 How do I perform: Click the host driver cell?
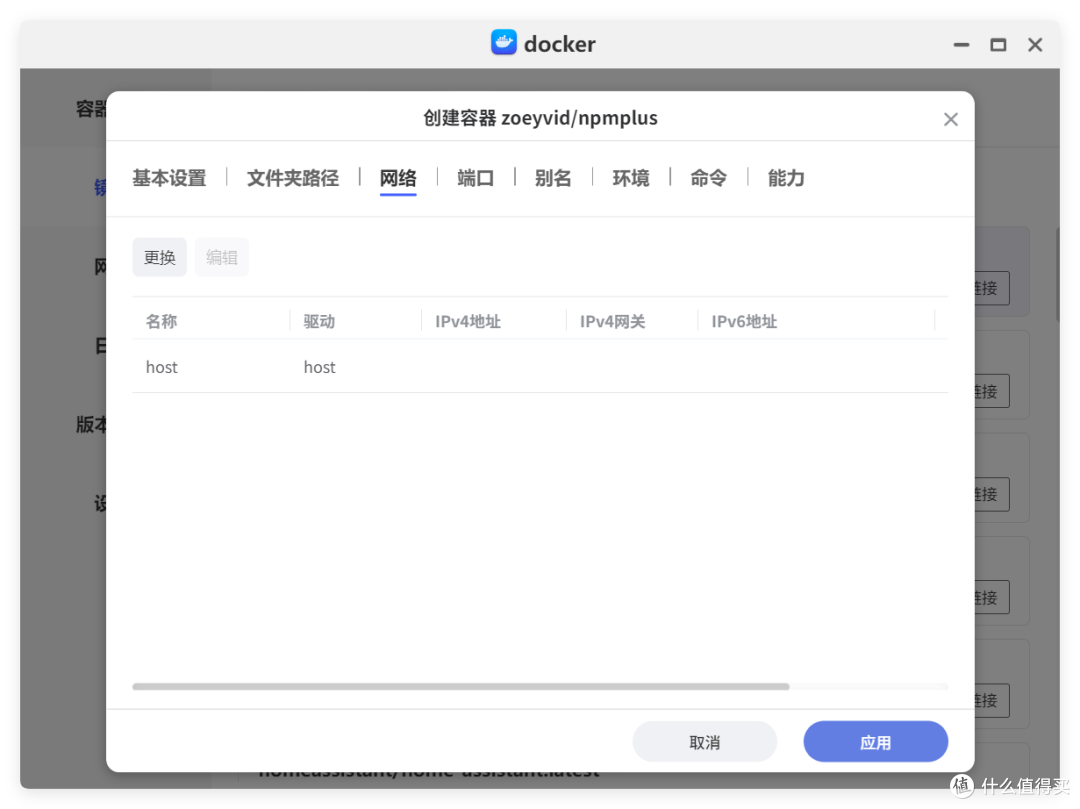320,367
